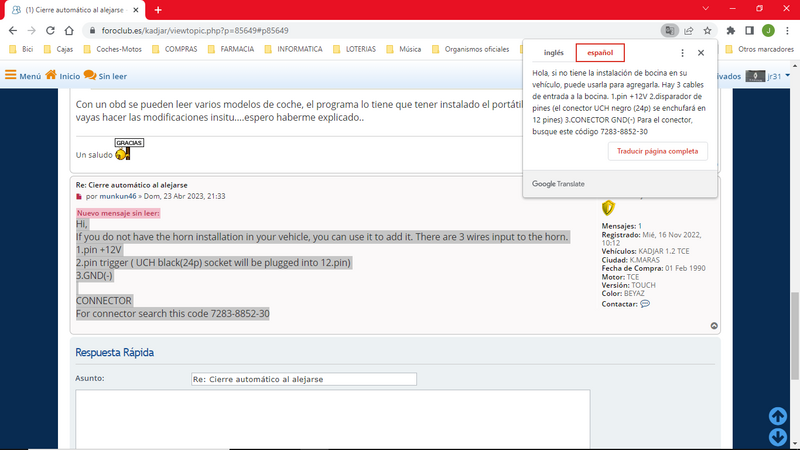Viewport: 800px width, 450px height.
Task: Close the Cierre automático al alejarse tab
Action: (136, 10)
